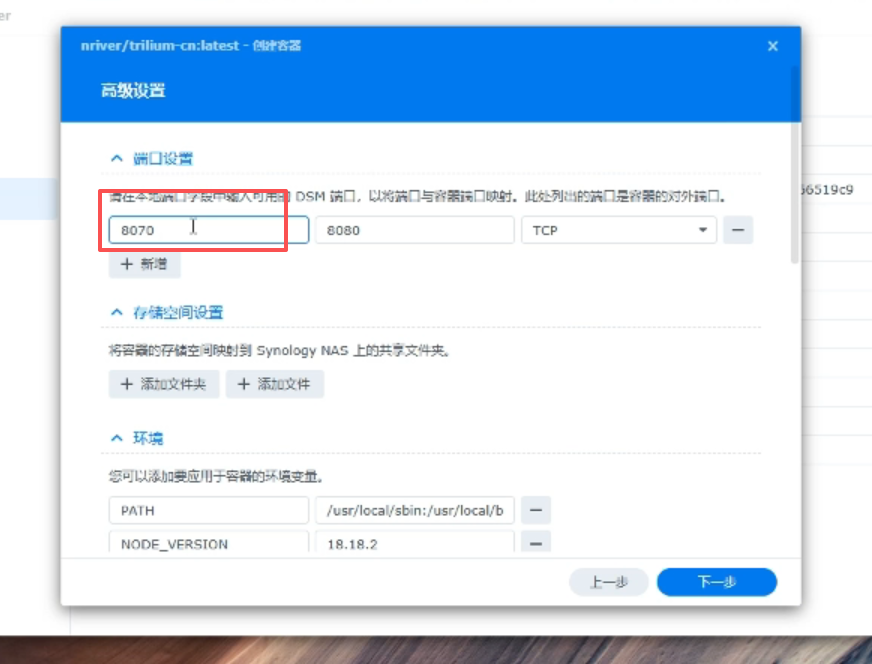Collapse the 端口设置 section

tap(117, 158)
